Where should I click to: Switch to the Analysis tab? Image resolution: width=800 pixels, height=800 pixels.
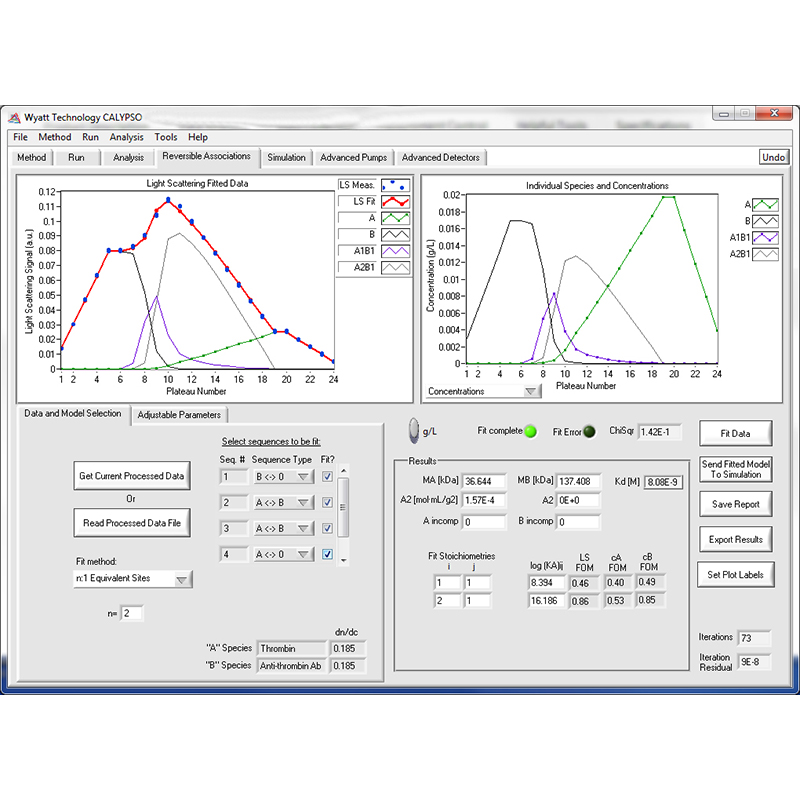(x=129, y=158)
